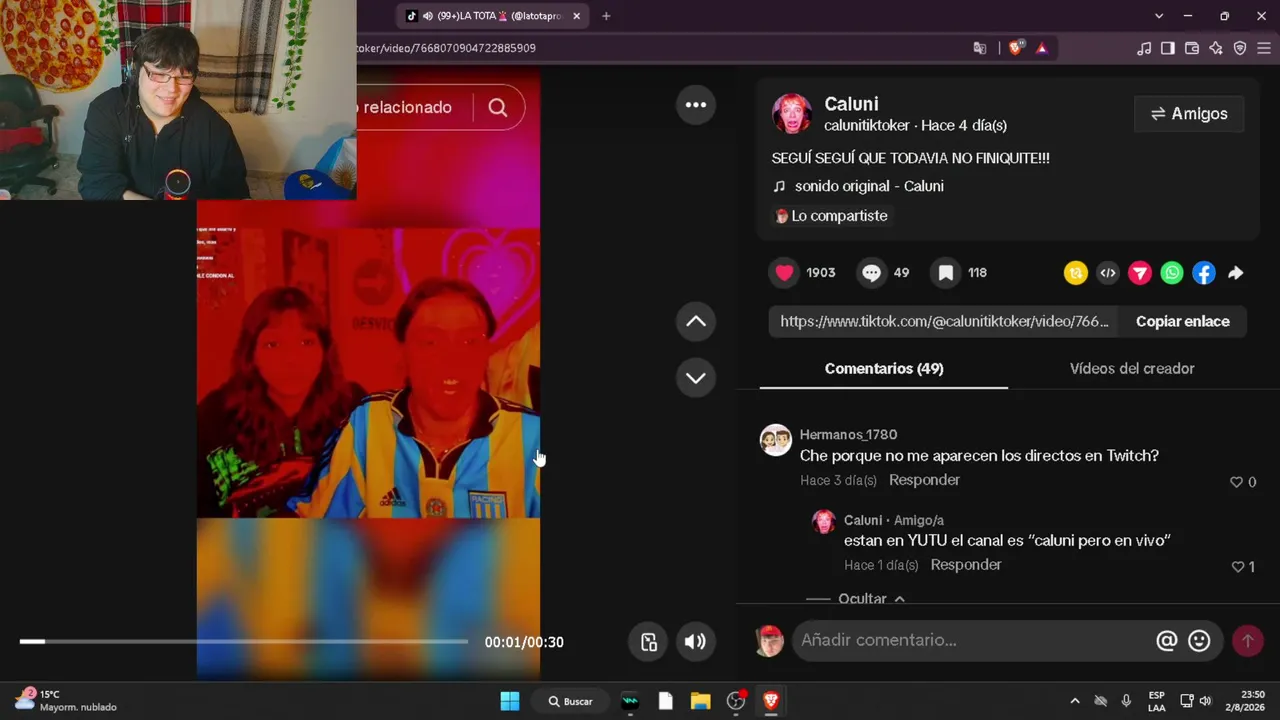The width and height of the screenshot is (1280, 720).
Task: Seek in the video progress bar
Action: pos(243,641)
